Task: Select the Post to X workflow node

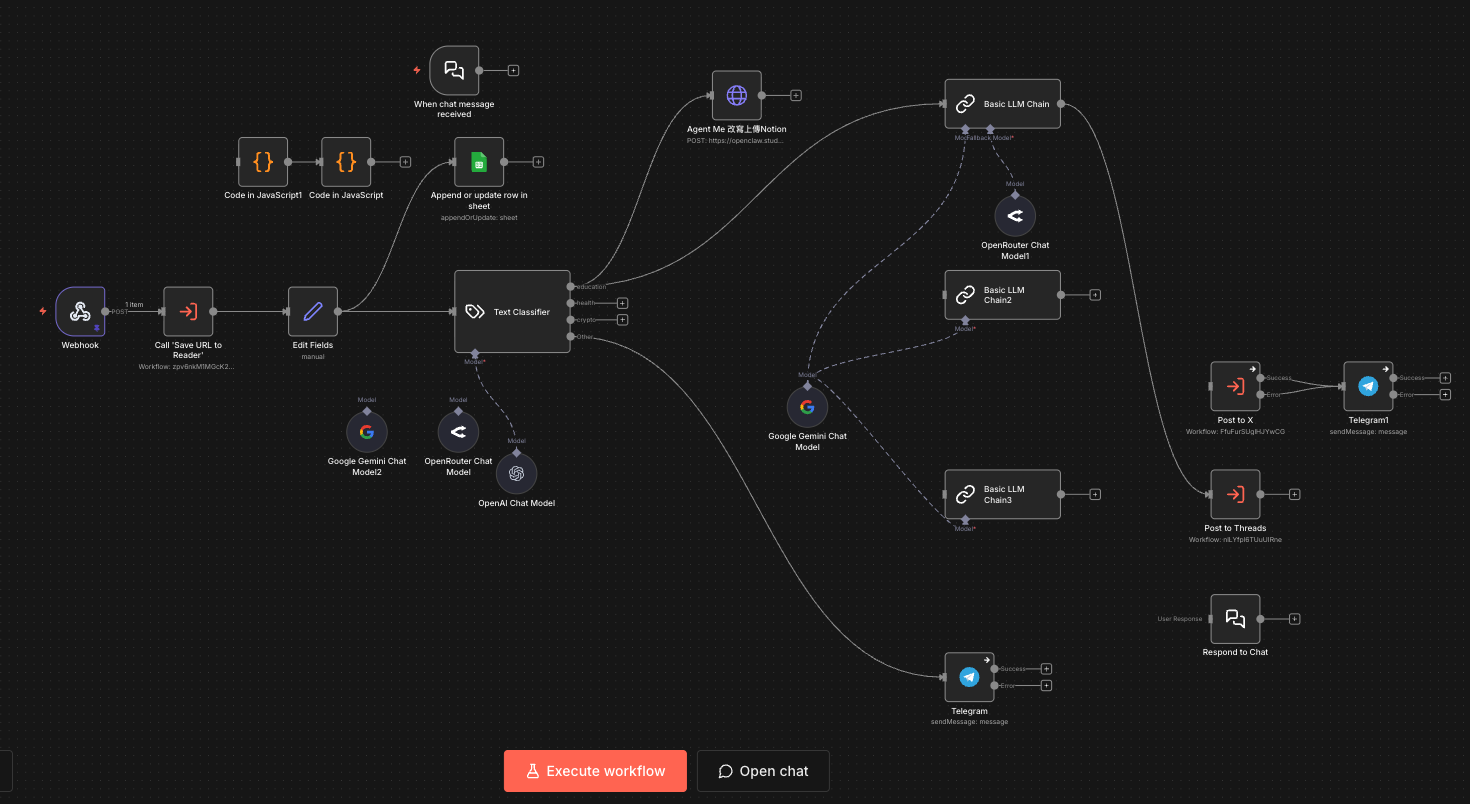Action: point(1235,387)
